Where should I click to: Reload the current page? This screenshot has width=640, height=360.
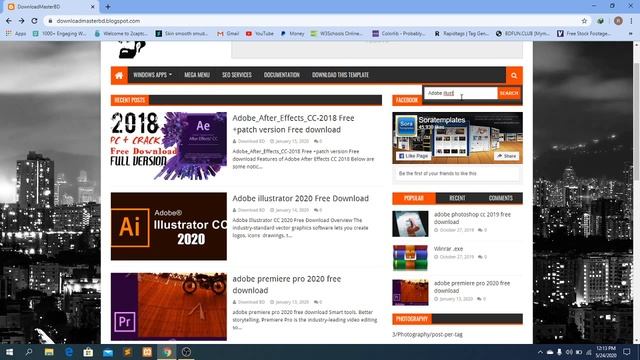(35, 21)
